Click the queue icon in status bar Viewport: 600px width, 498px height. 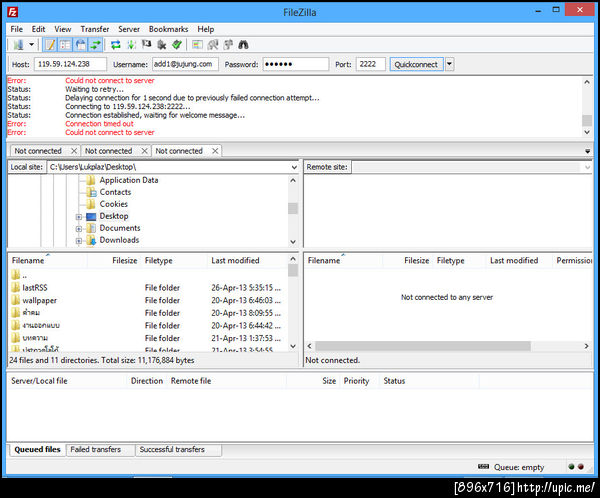tap(483, 467)
